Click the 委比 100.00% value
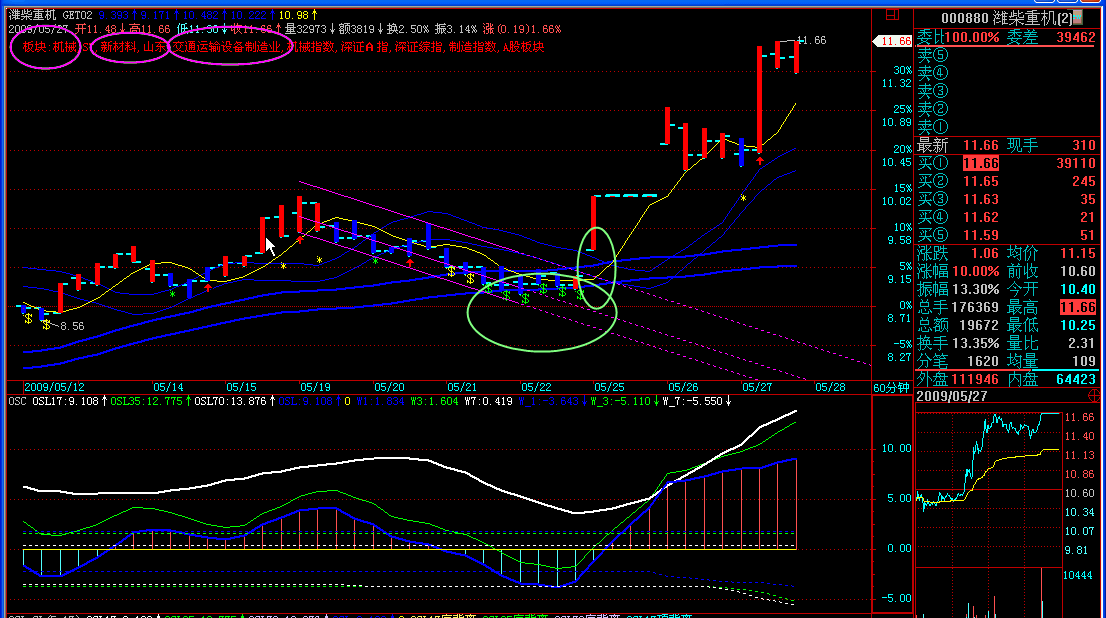 (x=971, y=37)
